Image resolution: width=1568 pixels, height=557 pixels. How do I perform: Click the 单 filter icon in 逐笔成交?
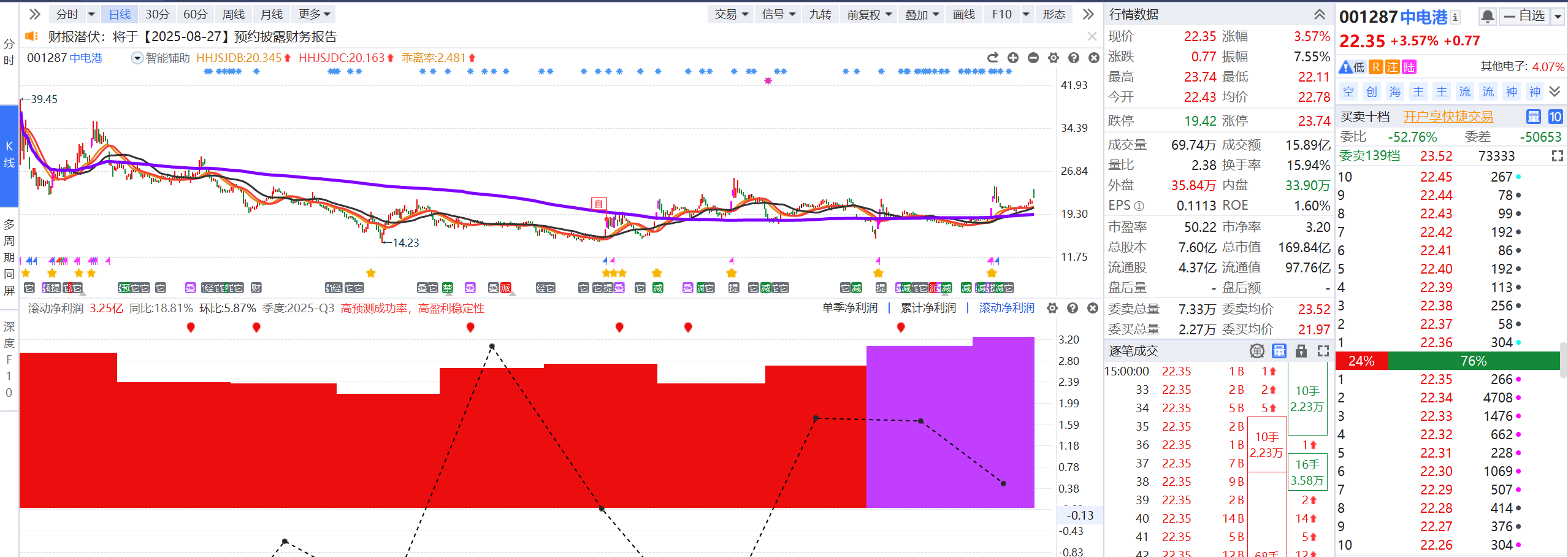(x=1257, y=351)
